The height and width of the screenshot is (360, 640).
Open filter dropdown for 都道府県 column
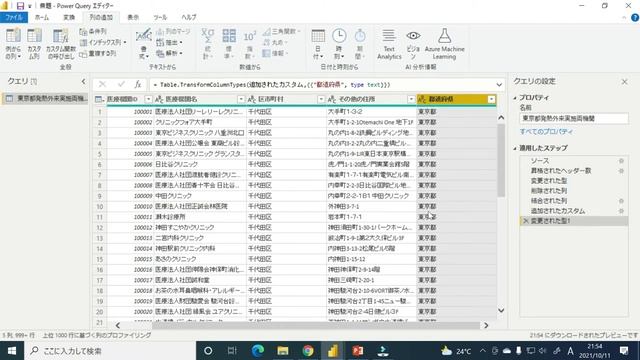click(x=491, y=99)
